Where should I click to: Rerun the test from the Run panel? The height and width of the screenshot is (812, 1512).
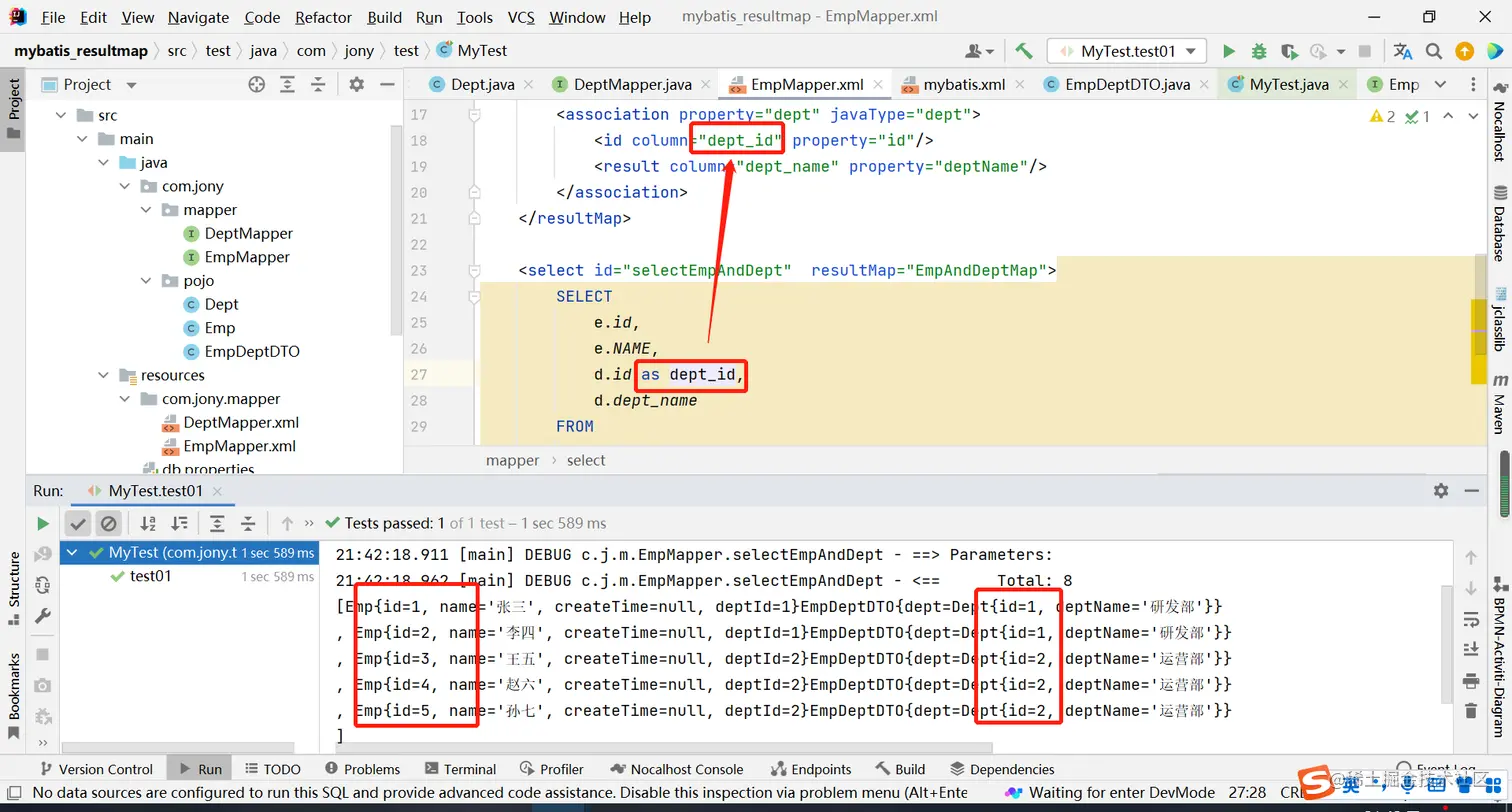pyautogui.click(x=42, y=523)
